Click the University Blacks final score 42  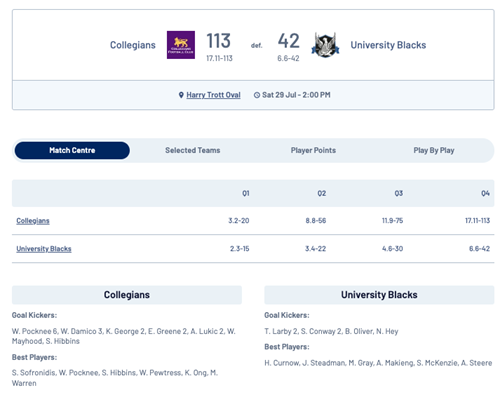pos(289,41)
